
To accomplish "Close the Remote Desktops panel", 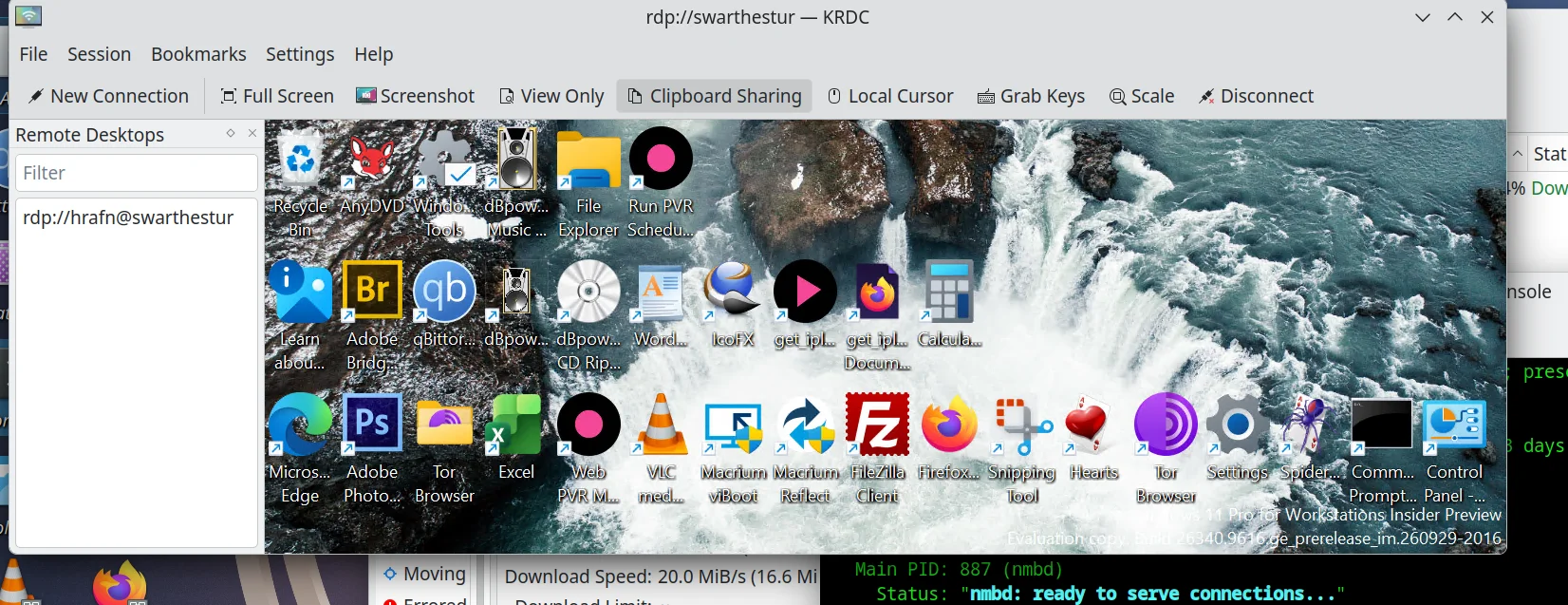I will coord(252,133).
